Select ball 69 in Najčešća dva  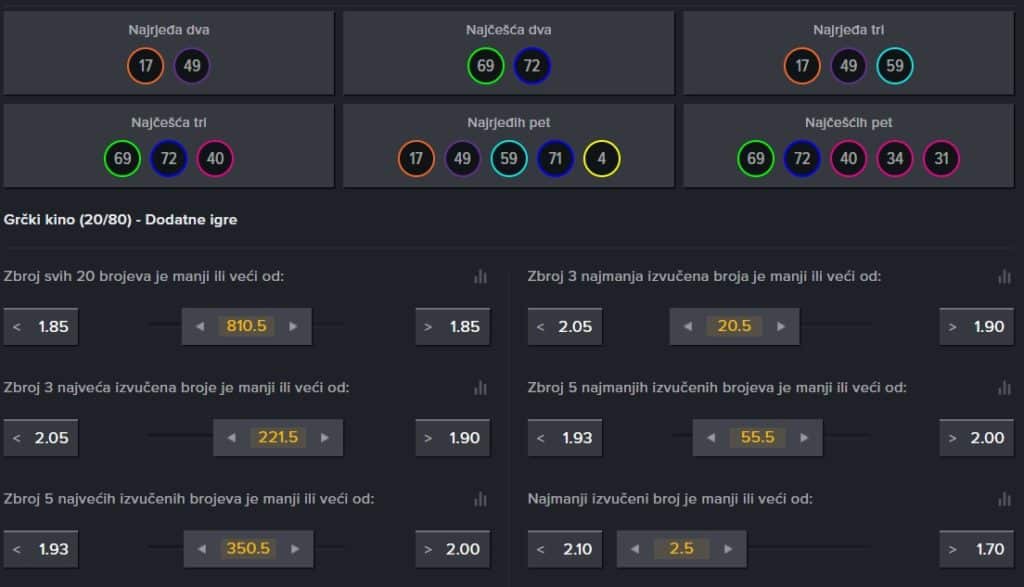click(486, 66)
